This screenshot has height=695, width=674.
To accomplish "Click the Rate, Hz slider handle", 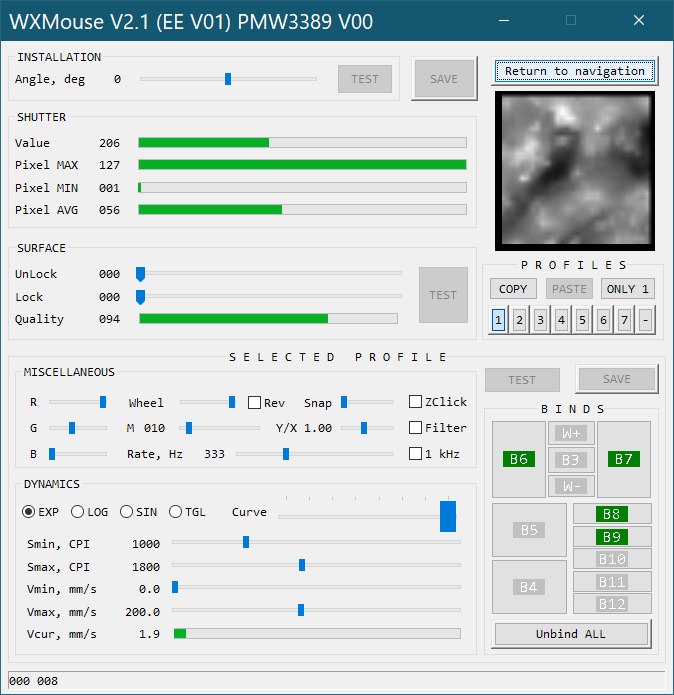I will coord(286,454).
